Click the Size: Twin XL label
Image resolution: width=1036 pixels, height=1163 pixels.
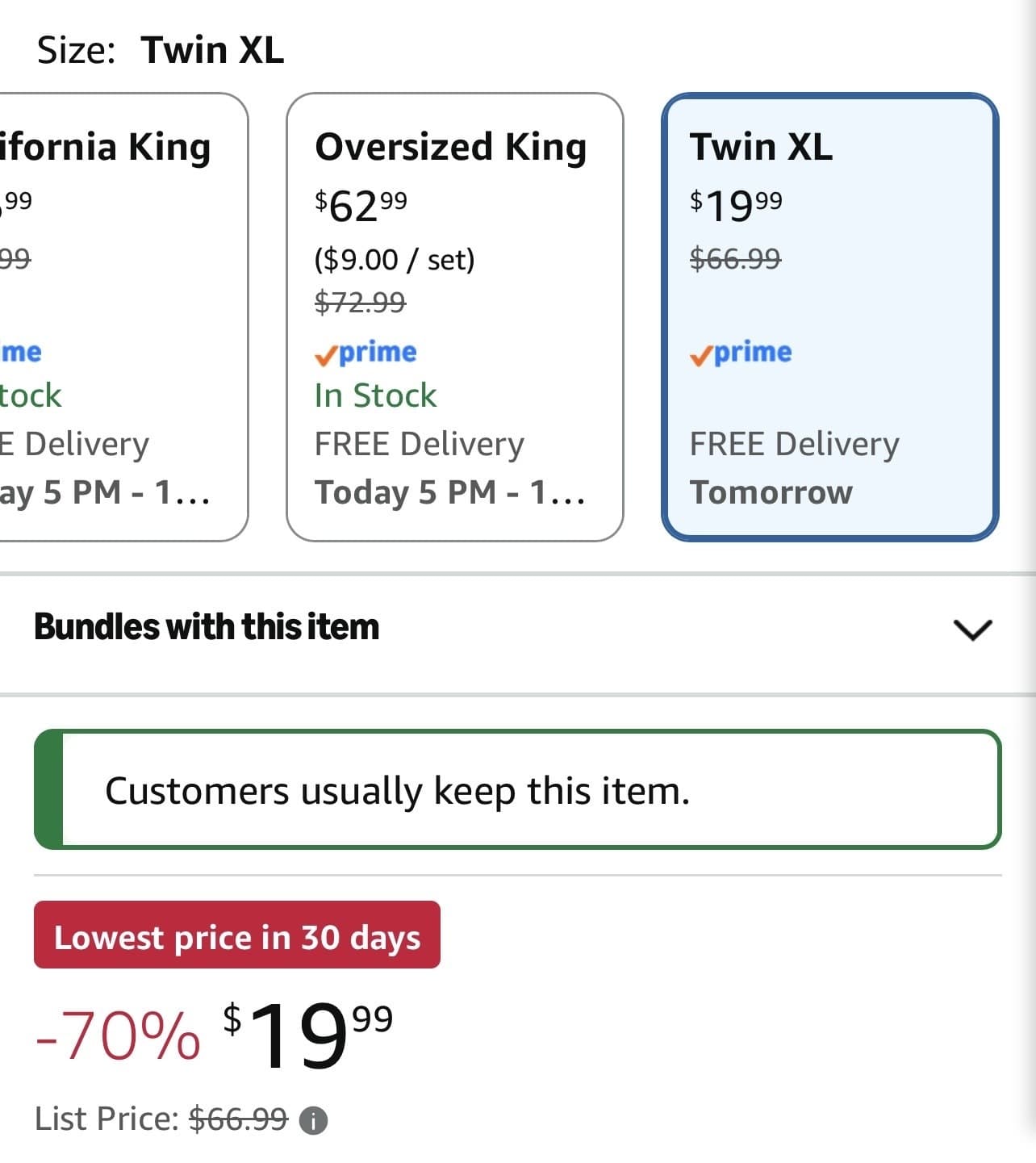(161, 50)
